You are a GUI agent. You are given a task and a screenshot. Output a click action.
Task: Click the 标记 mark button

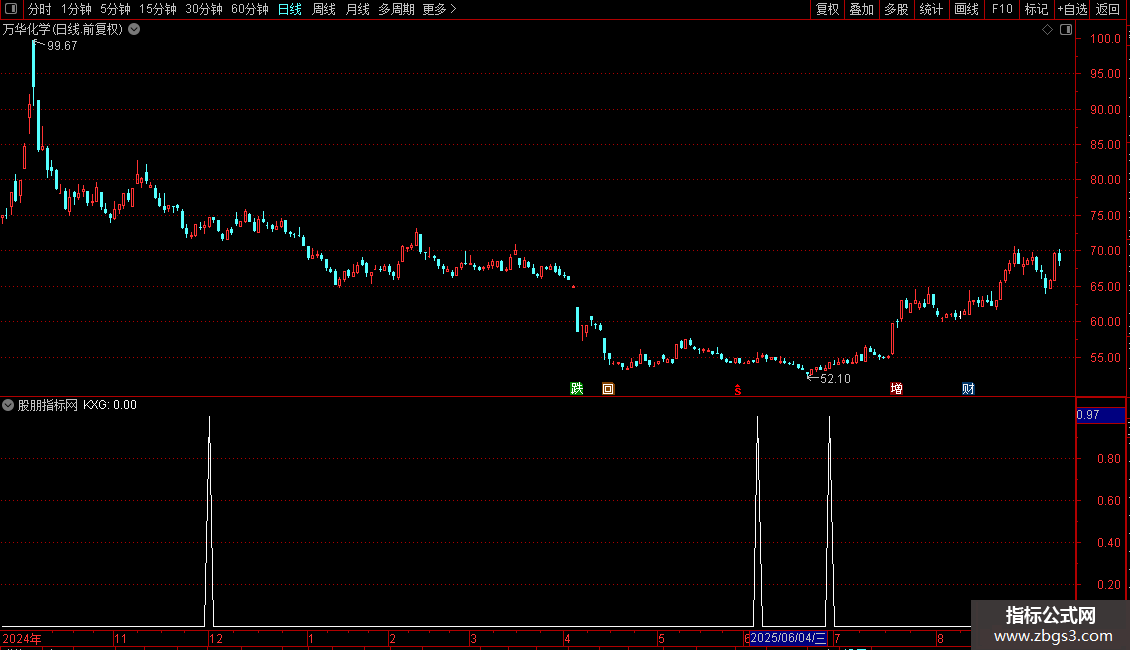1036,9
